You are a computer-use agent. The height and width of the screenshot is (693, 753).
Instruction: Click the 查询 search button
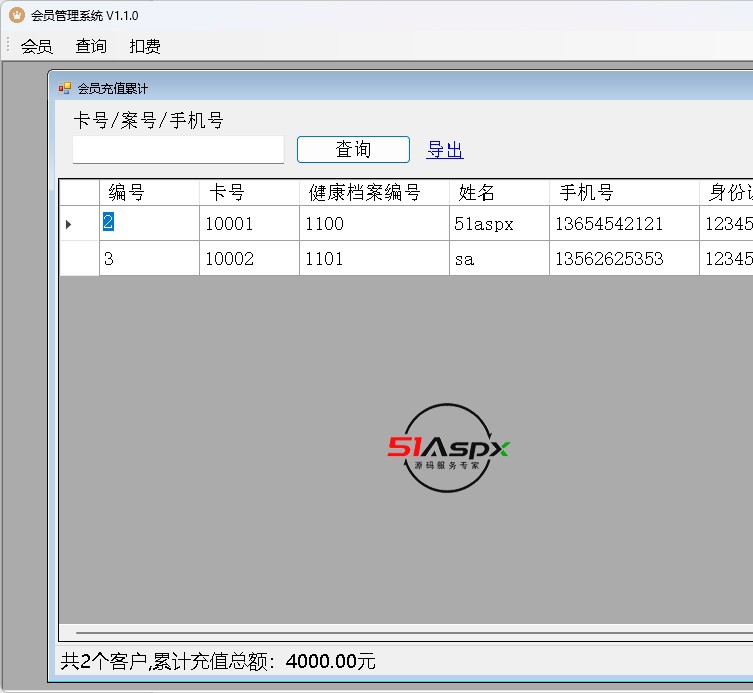(x=353, y=149)
